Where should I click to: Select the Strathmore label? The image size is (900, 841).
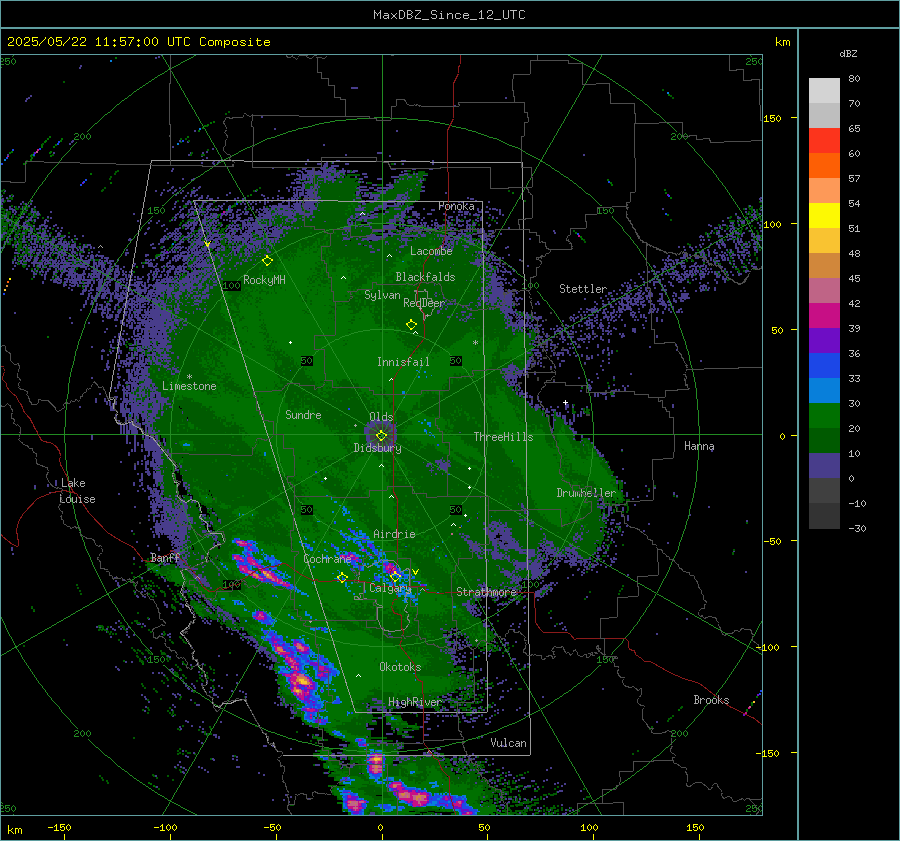486,592
